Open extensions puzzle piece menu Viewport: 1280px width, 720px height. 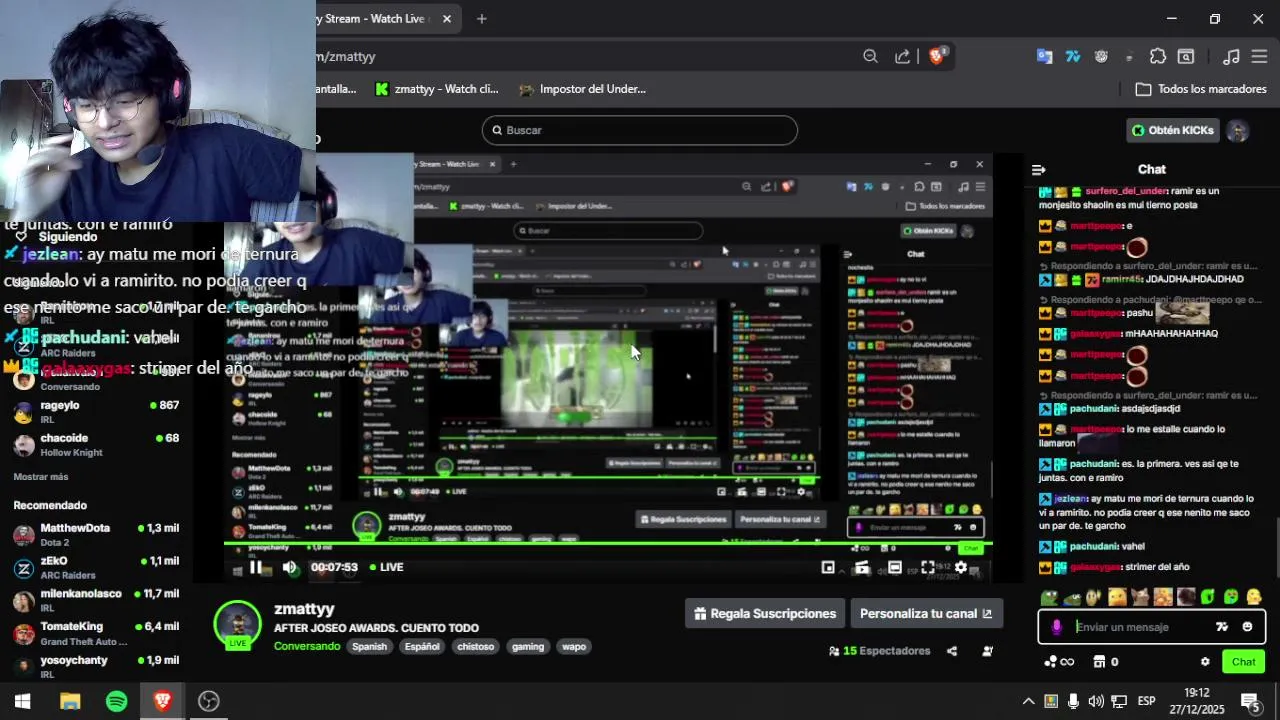pyautogui.click(x=1158, y=57)
